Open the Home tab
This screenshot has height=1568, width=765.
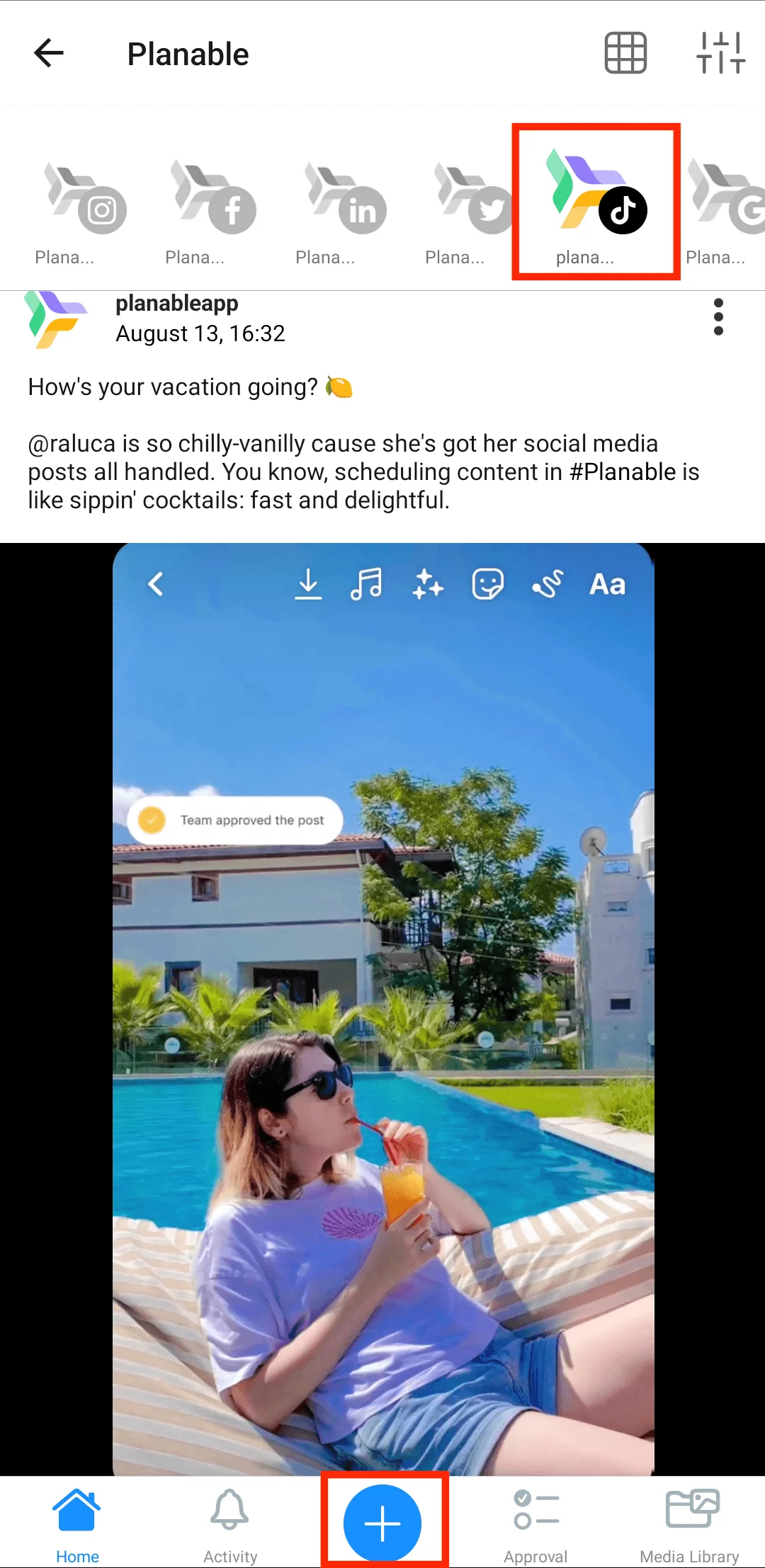pyautogui.click(x=77, y=1526)
